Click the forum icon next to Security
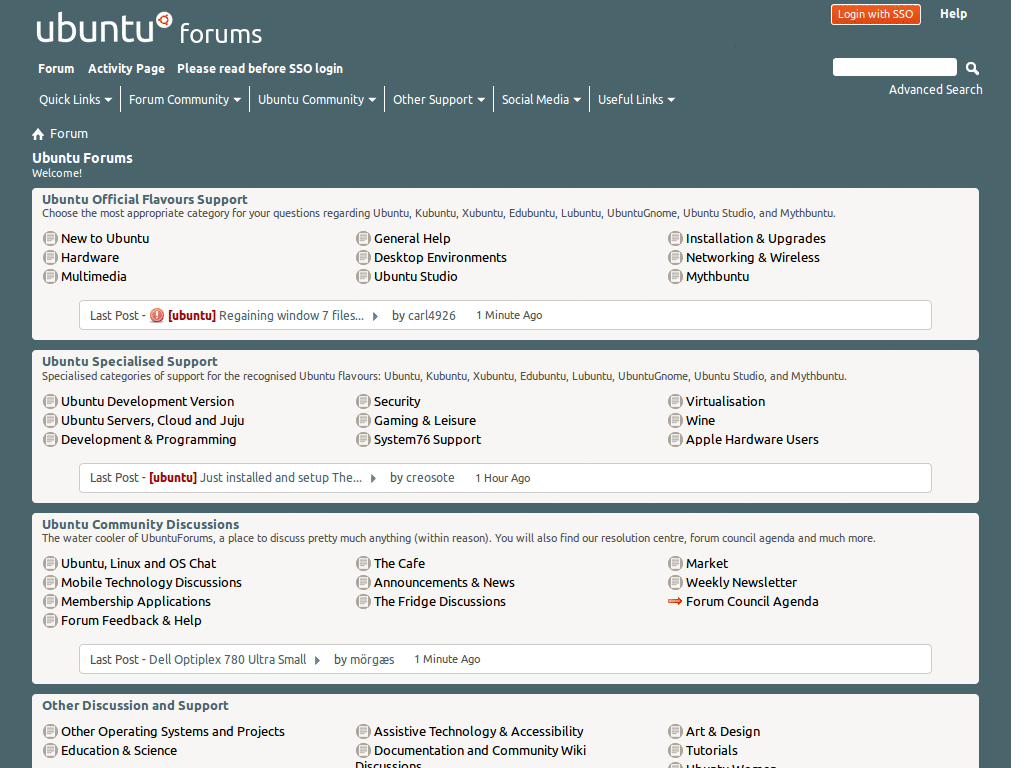 click(x=363, y=401)
